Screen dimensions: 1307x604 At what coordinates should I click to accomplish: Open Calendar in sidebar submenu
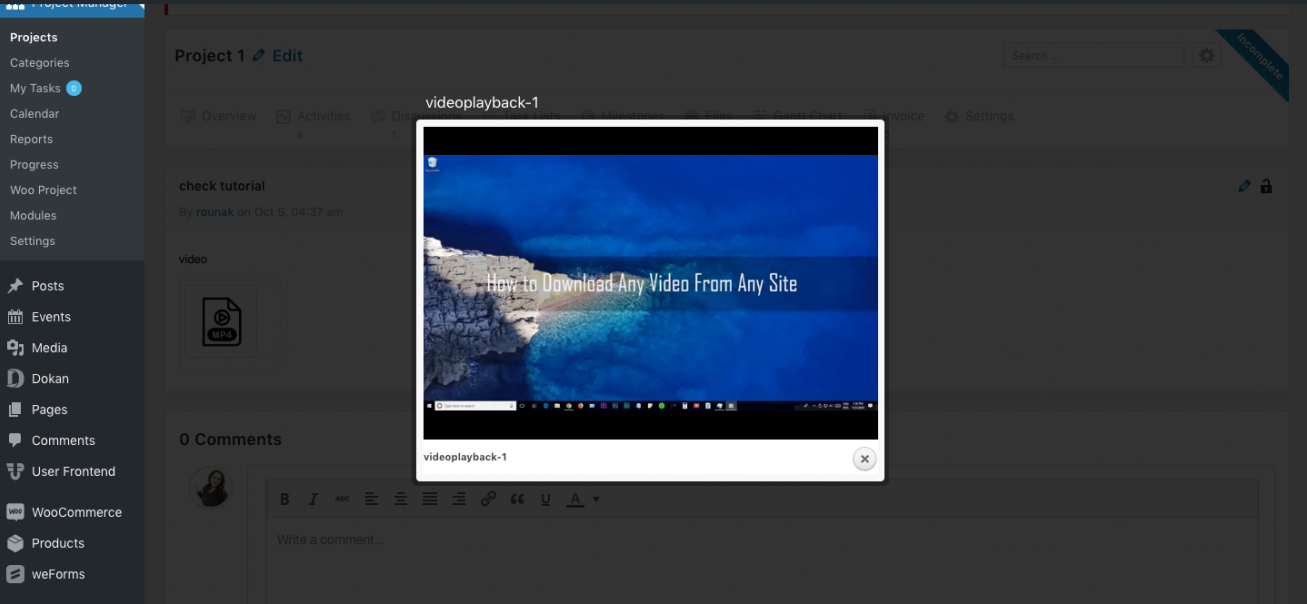35,114
